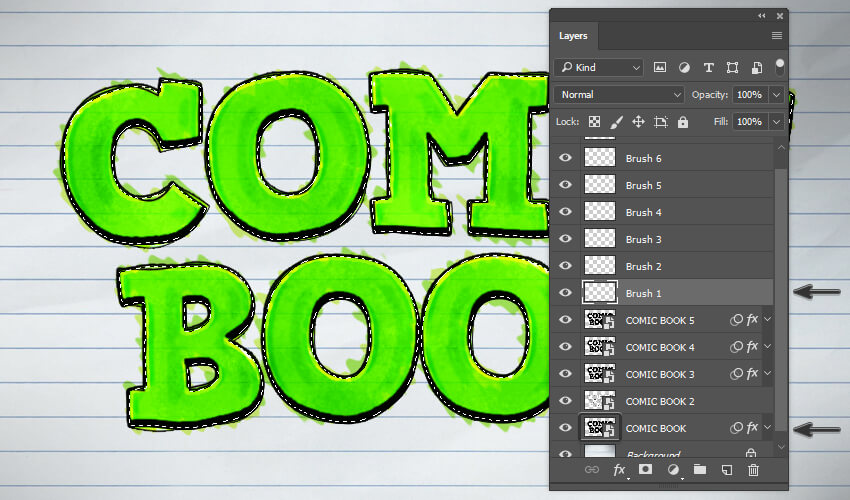Screen dimensions: 850x500
Task: Click the COMIC BOOK layer smart object thumbnail
Action: click(600, 428)
